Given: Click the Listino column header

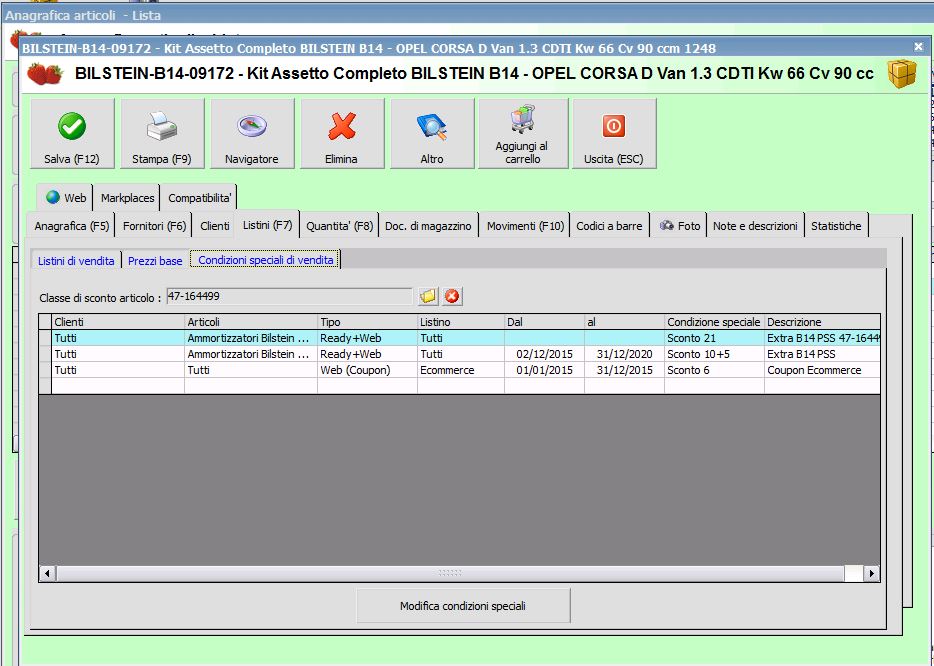Looking at the screenshot, I should point(461,322).
